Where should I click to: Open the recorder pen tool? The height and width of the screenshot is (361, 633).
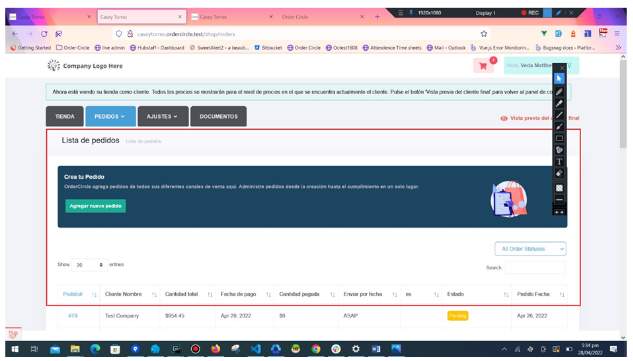click(559, 13)
